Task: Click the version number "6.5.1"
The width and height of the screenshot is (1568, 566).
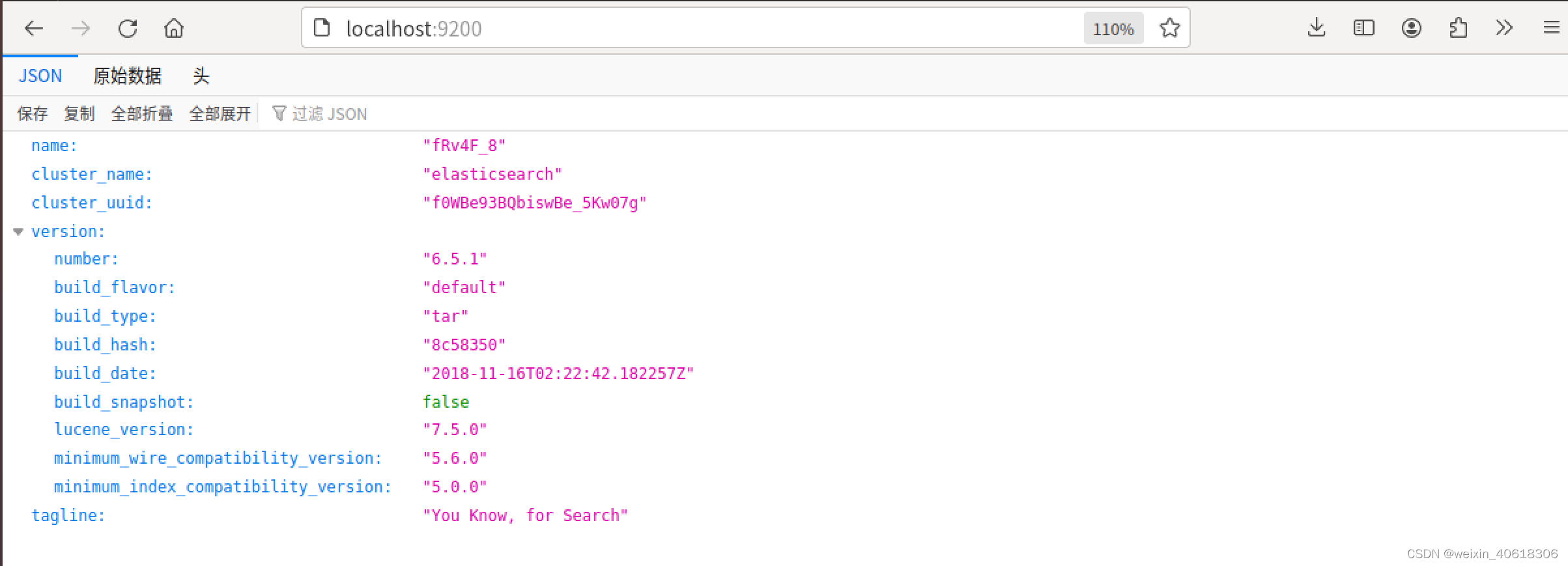Action: (x=455, y=259)
